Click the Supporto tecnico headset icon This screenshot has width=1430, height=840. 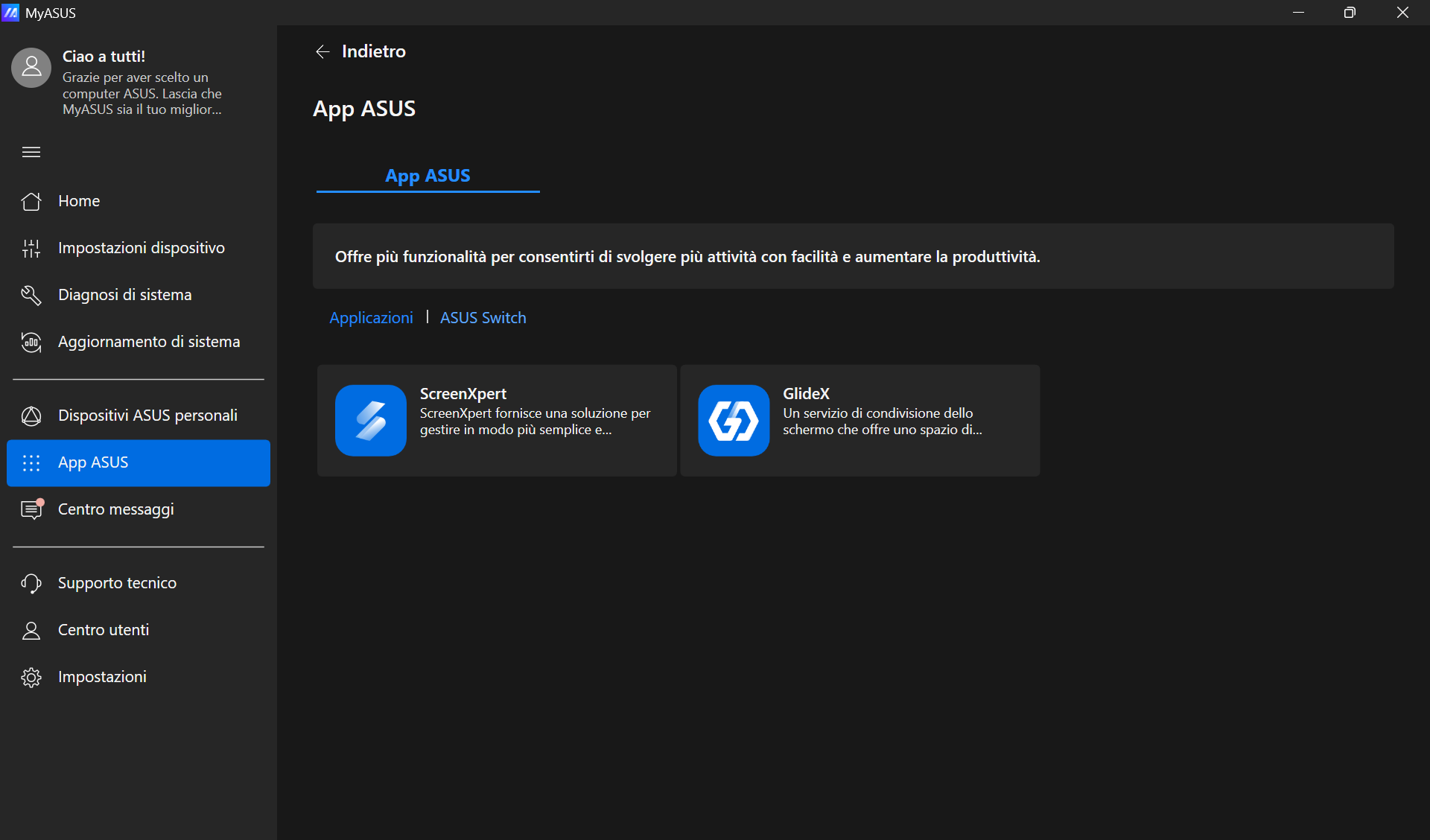click(x=31, y=583)
